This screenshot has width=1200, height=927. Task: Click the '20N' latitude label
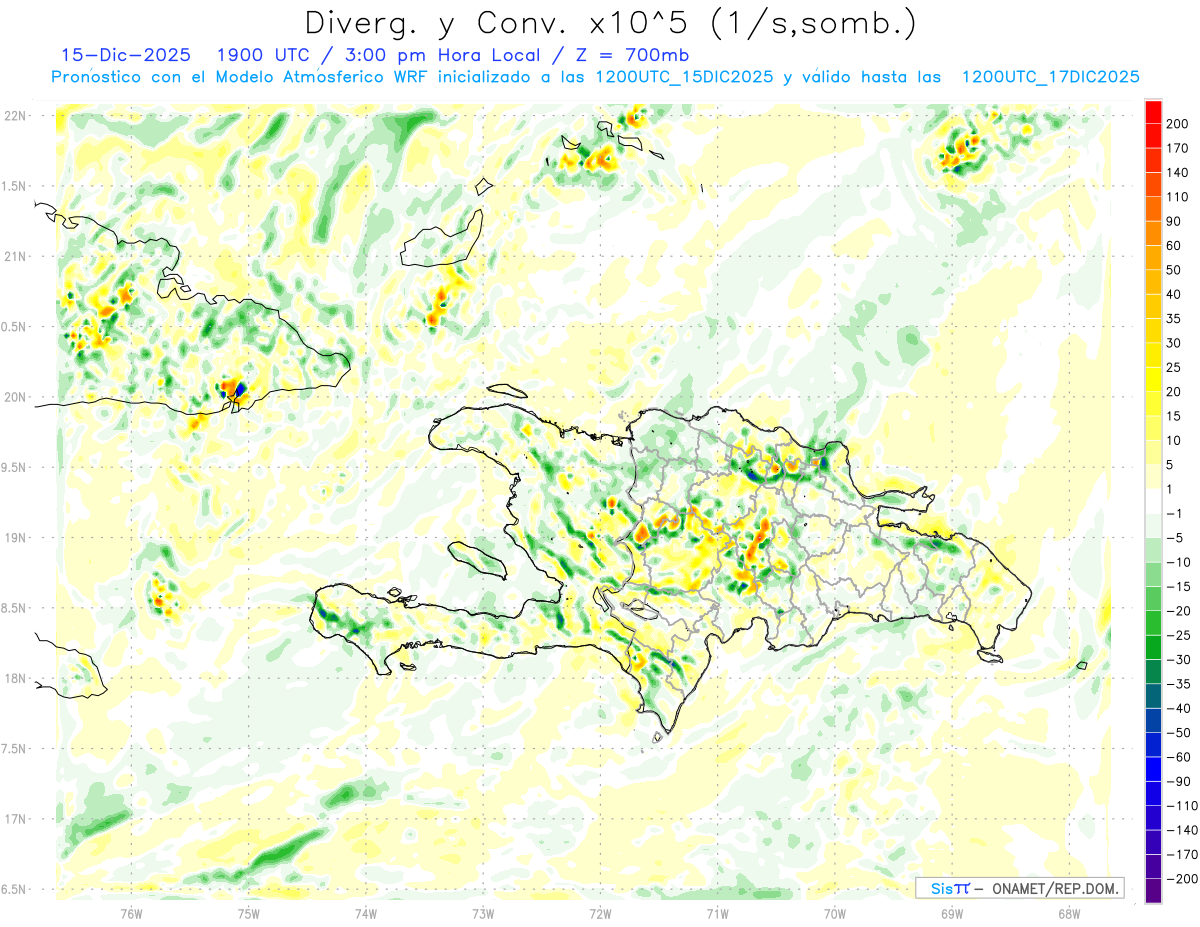pyautogui.click(x=15, y=397)
